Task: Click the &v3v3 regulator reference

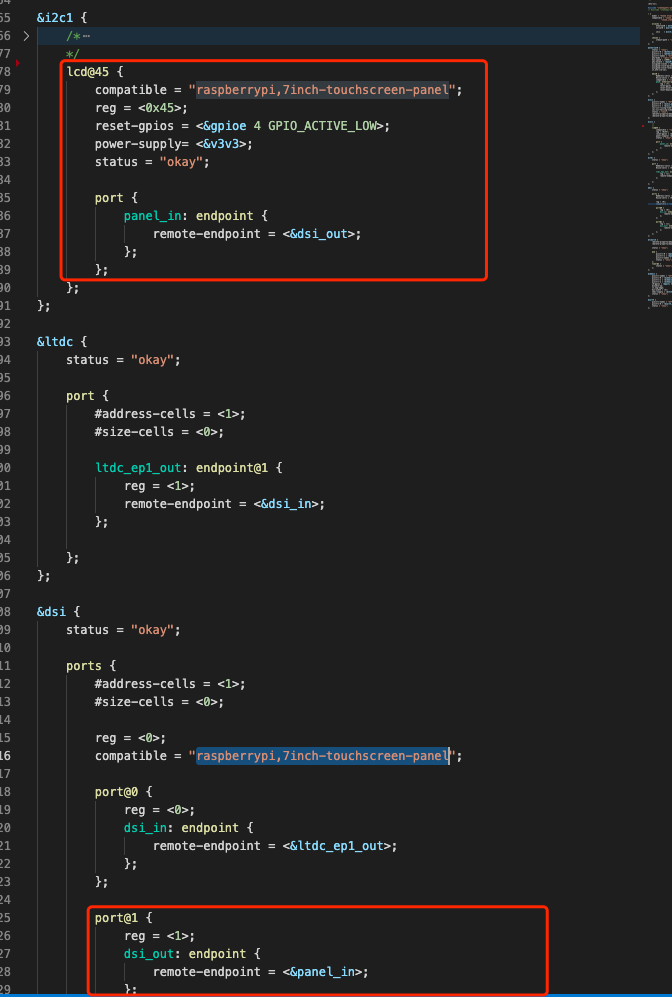Action: [x=221, y=144]
